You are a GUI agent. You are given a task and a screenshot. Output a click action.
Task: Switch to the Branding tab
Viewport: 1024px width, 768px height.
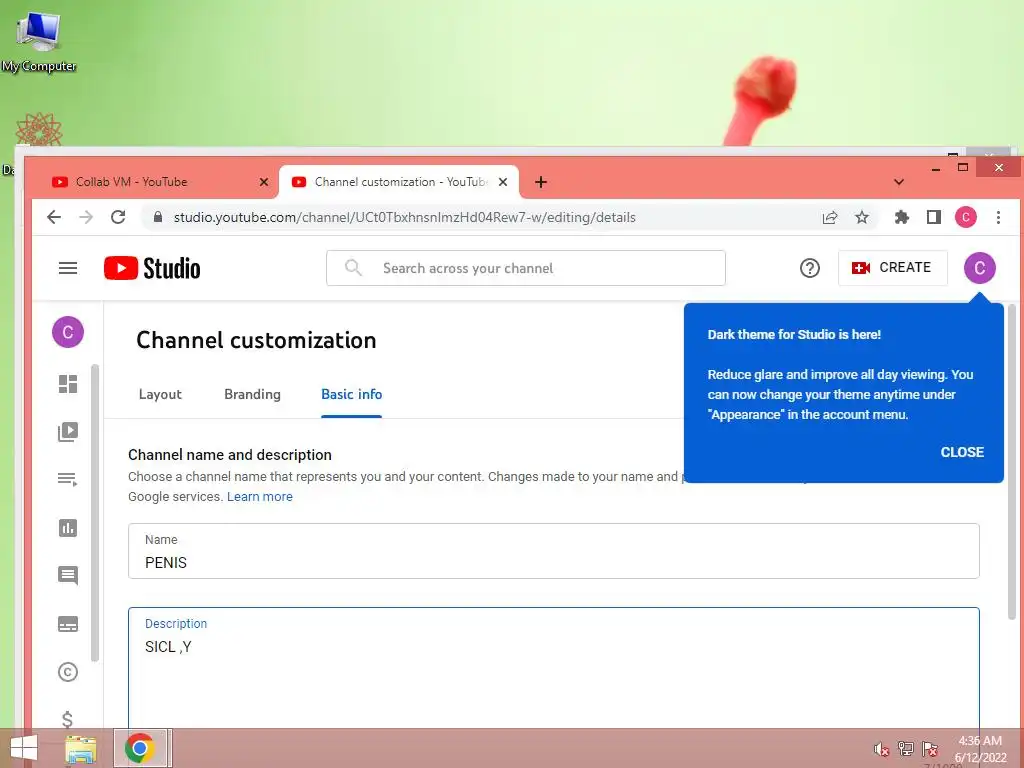252,394
